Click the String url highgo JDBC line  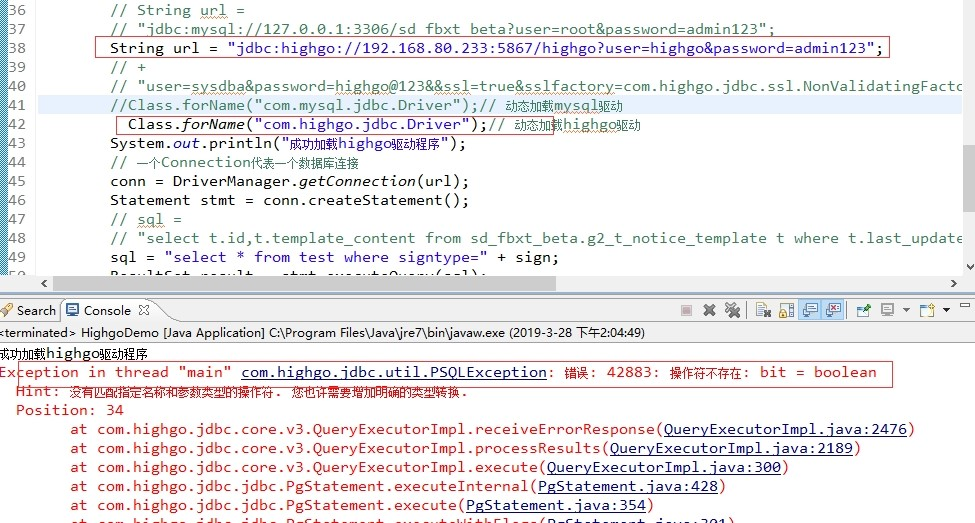496,49
